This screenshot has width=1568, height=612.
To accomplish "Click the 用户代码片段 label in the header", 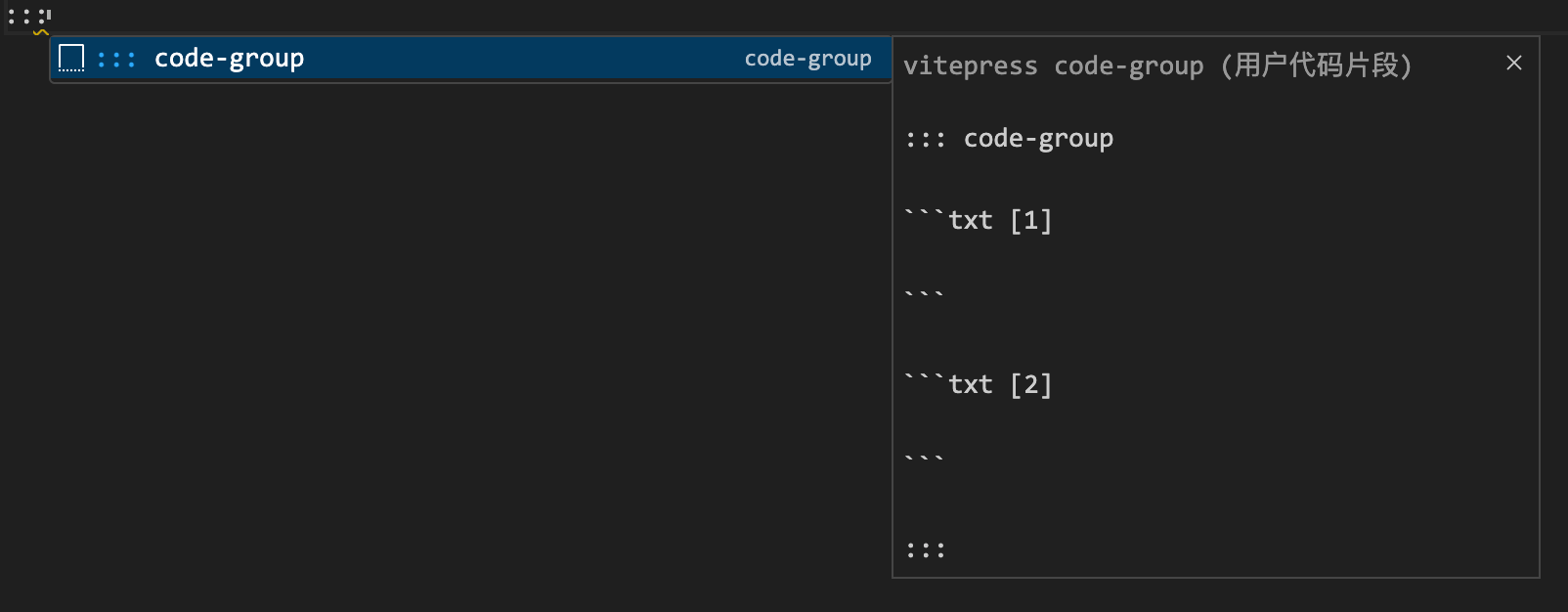I will [x=1316, y=66].
